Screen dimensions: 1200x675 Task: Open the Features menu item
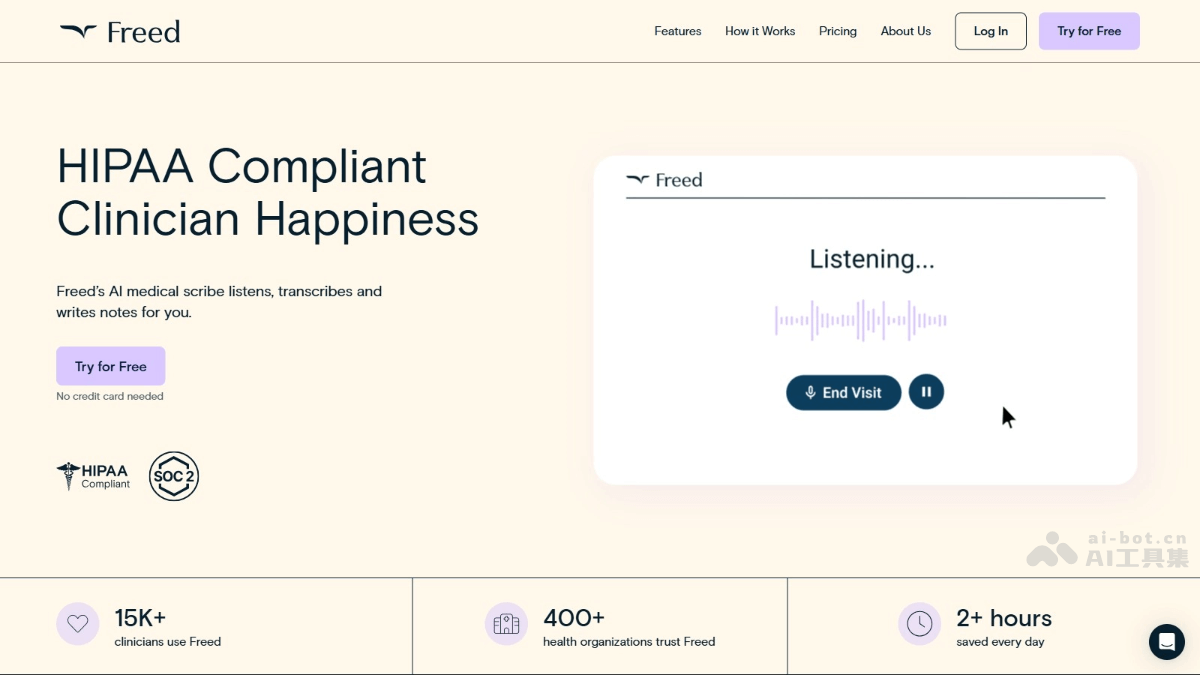[x=677, y=31]
